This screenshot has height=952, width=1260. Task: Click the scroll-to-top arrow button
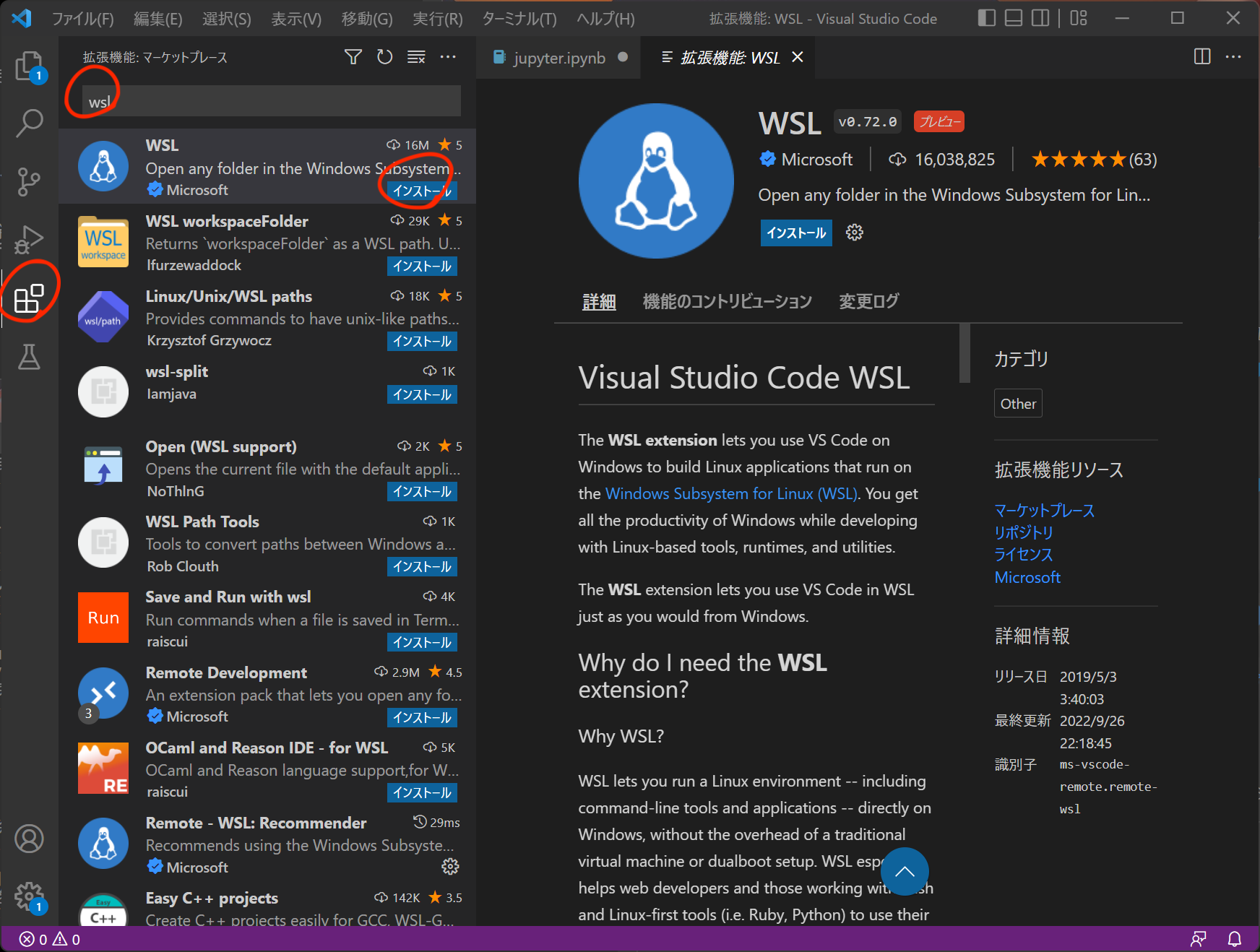(x=905, y=872)
